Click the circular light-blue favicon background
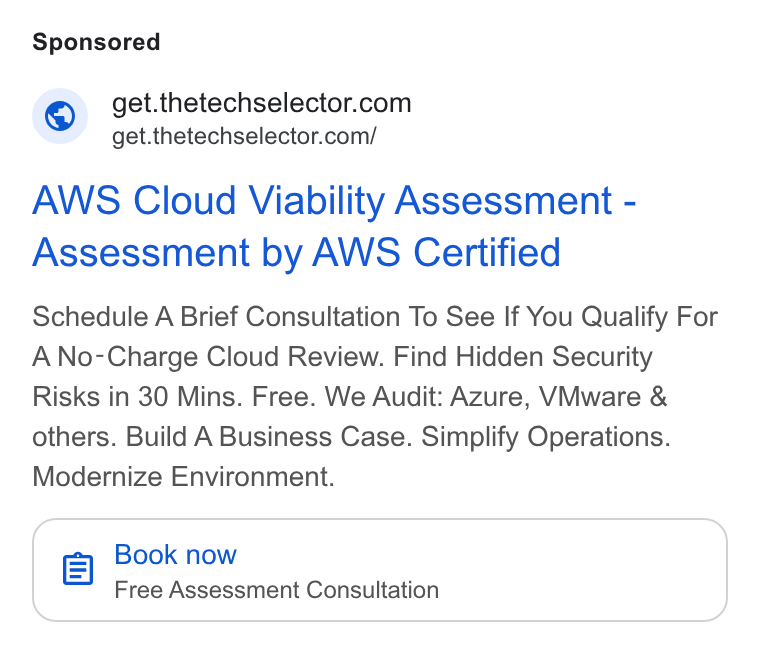 [60, 116]
